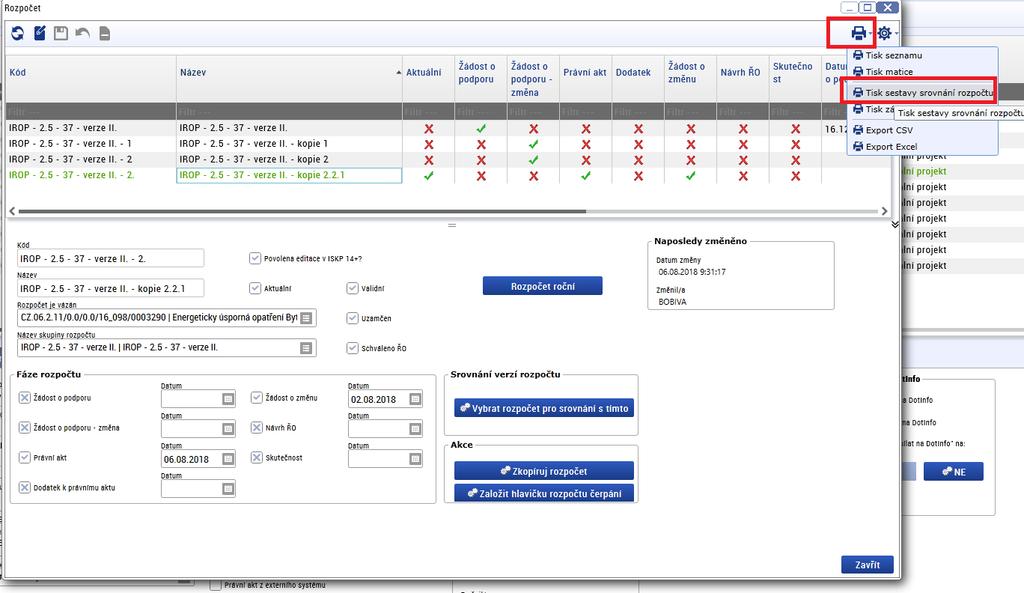Click the horizontal scrollbar thumb in the table
This screenshot has height=593, width=1024.
(302, 211)
